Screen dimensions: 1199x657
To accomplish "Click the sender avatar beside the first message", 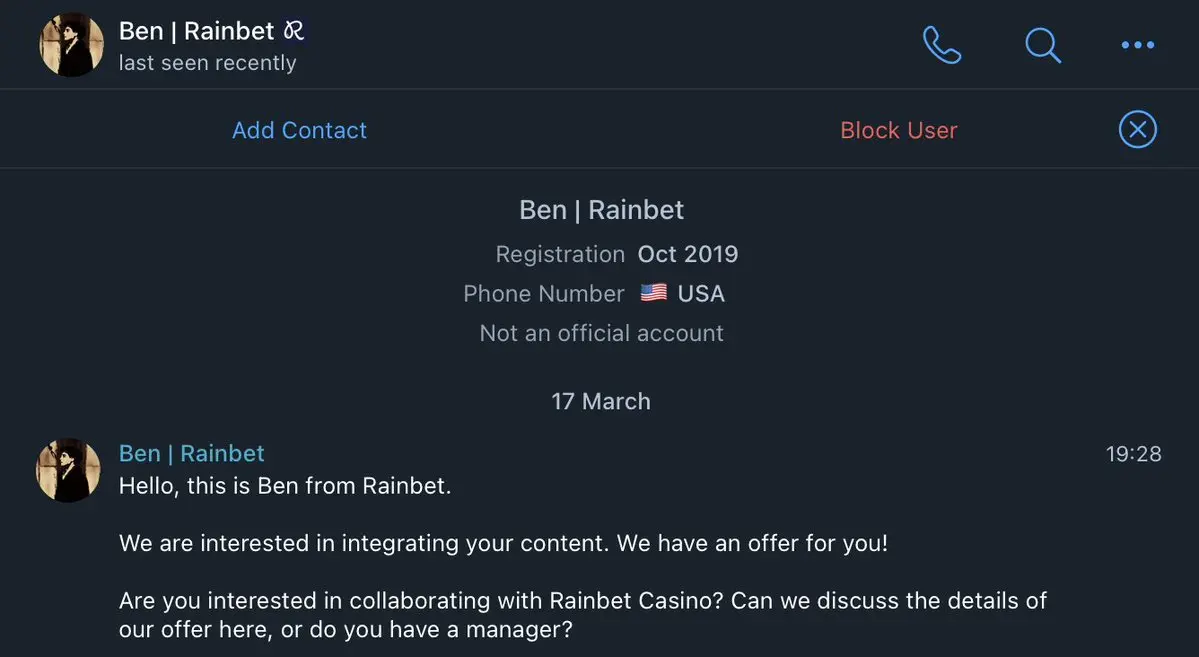I will [68, 470].
